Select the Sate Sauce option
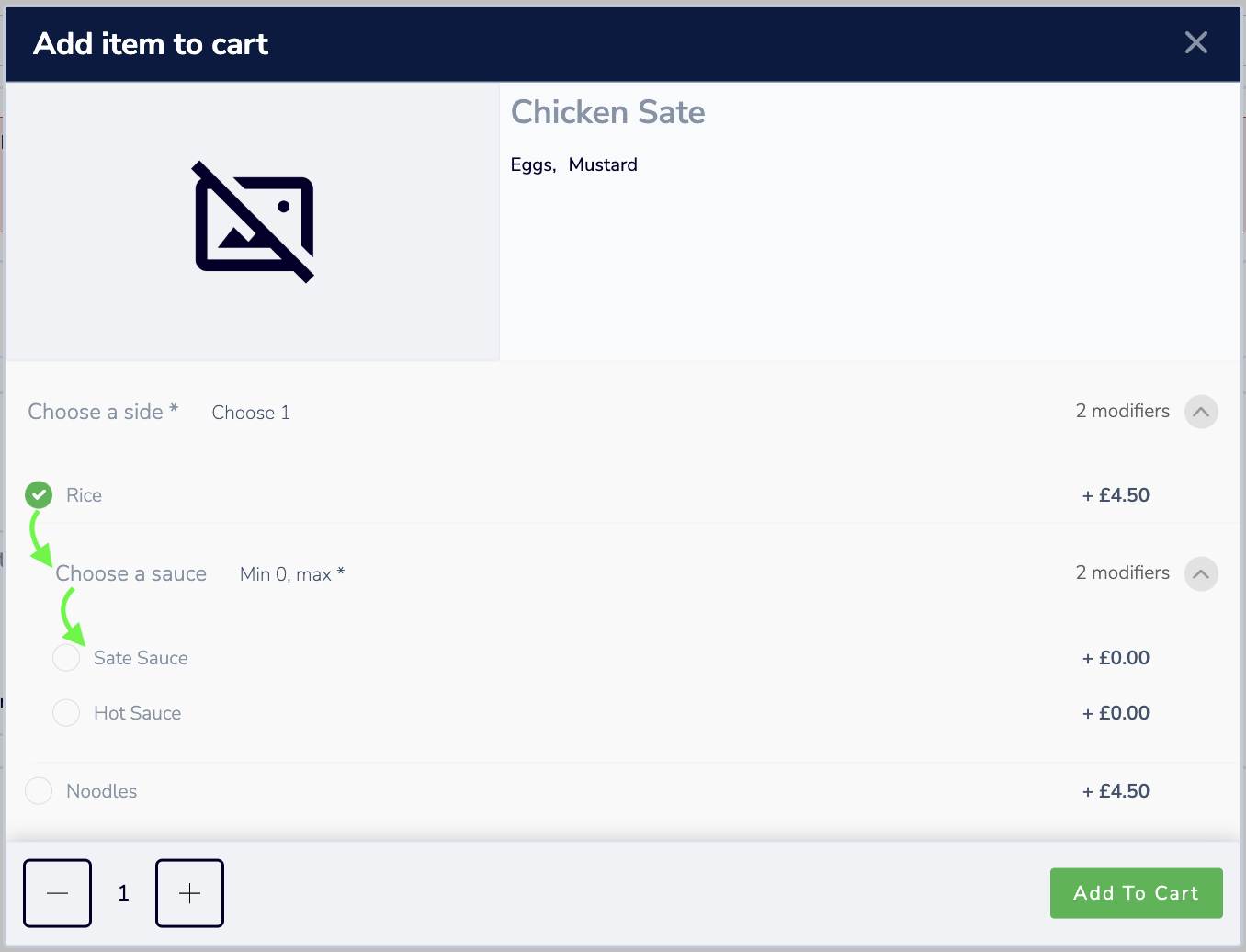The width and height of the screenshot is (1246, 952). [x=66, y=658]
